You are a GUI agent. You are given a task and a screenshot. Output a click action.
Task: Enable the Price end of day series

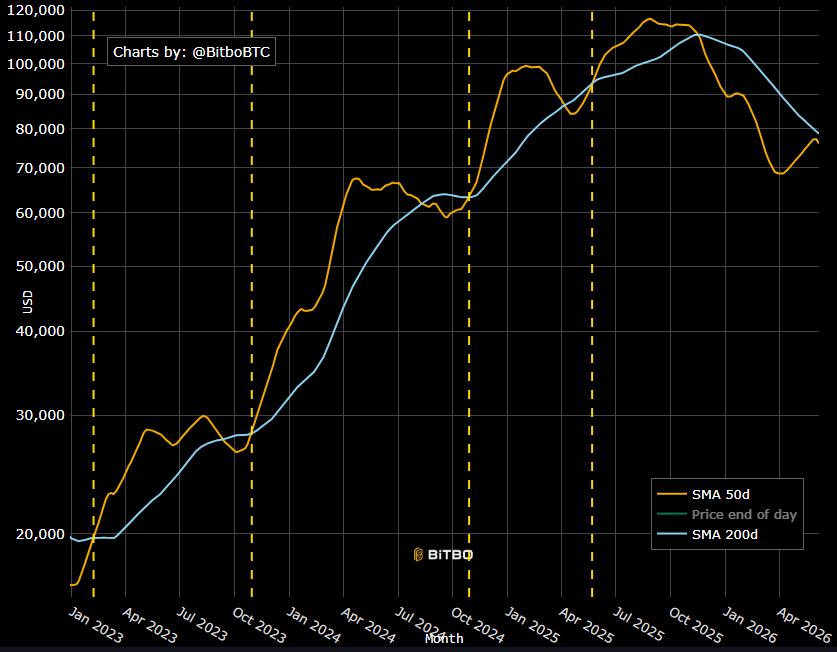click(x=727, y=514)
